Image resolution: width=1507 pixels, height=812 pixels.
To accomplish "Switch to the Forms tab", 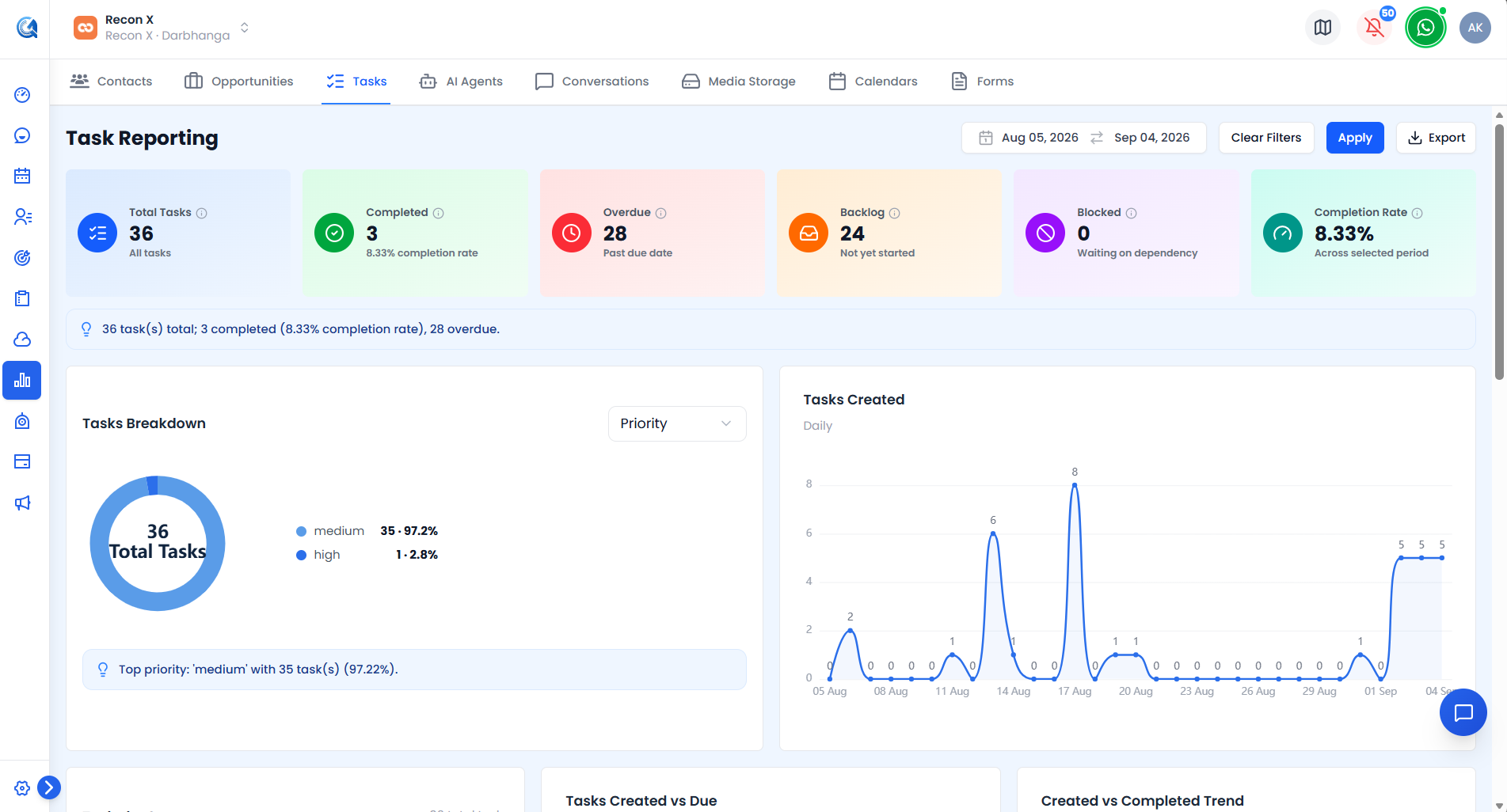I will click(x=982, y=82).
